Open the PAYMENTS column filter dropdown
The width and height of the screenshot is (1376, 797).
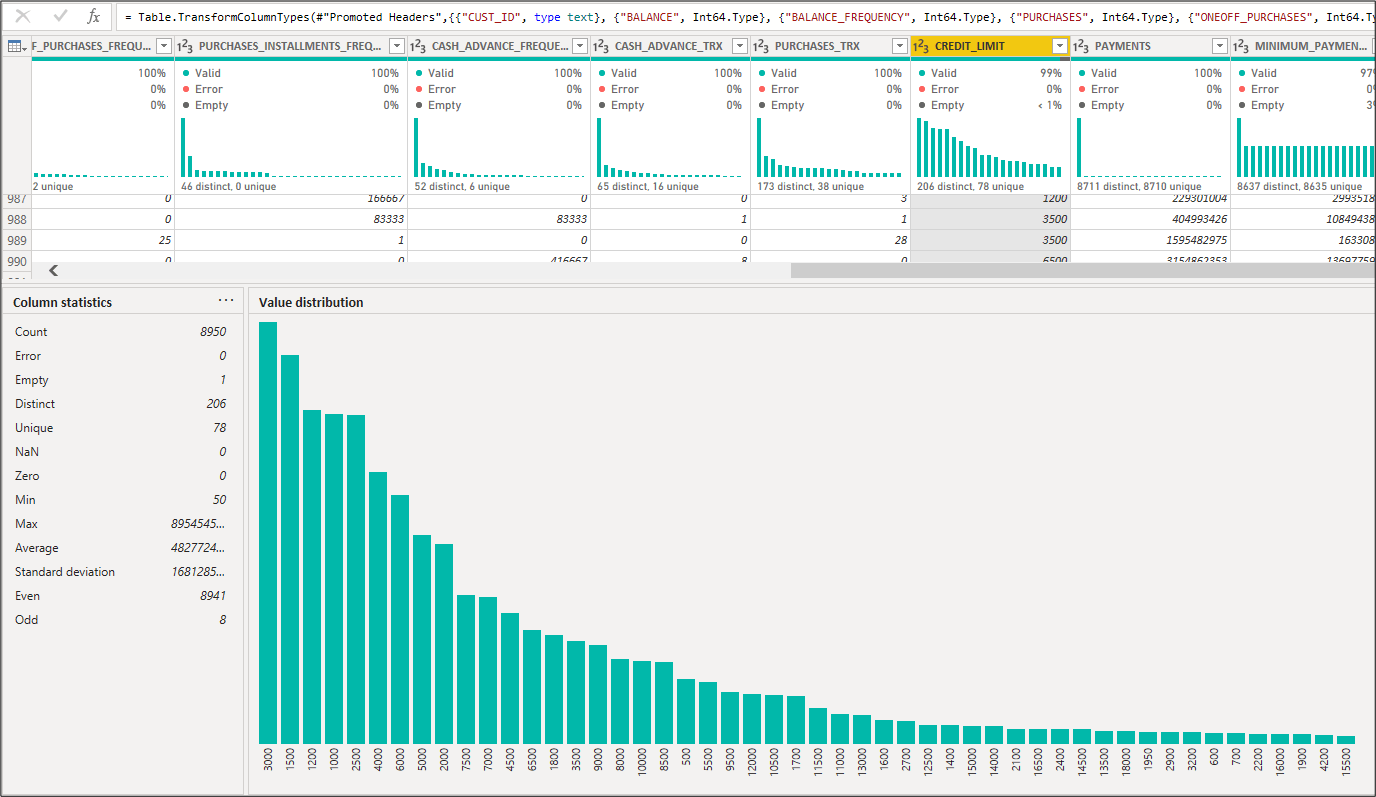tap(1220, 46)
